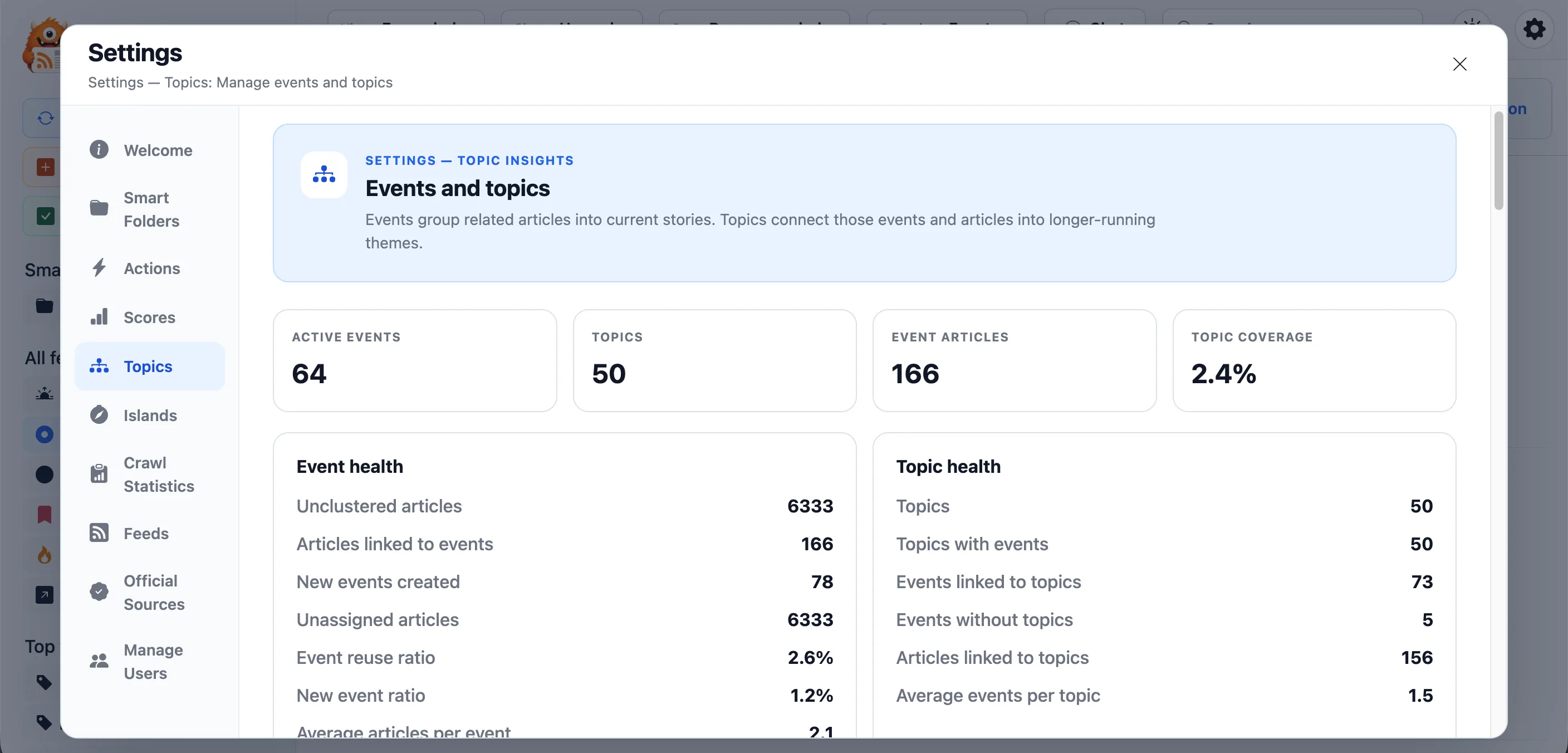The width and height of the screenshot is (1568, 753).
Task: Open Crawl Statistics clipboard icon
Action: 99,473
